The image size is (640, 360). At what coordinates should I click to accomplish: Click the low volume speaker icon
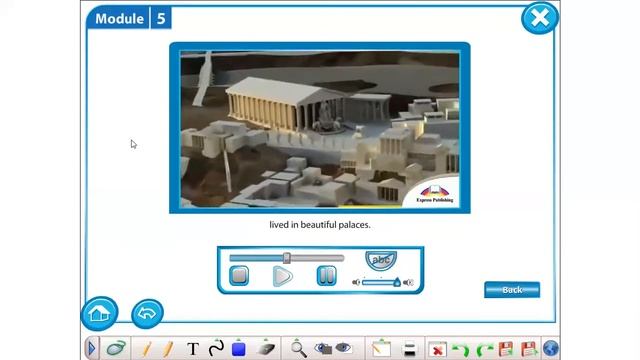(x=356, y=282)
